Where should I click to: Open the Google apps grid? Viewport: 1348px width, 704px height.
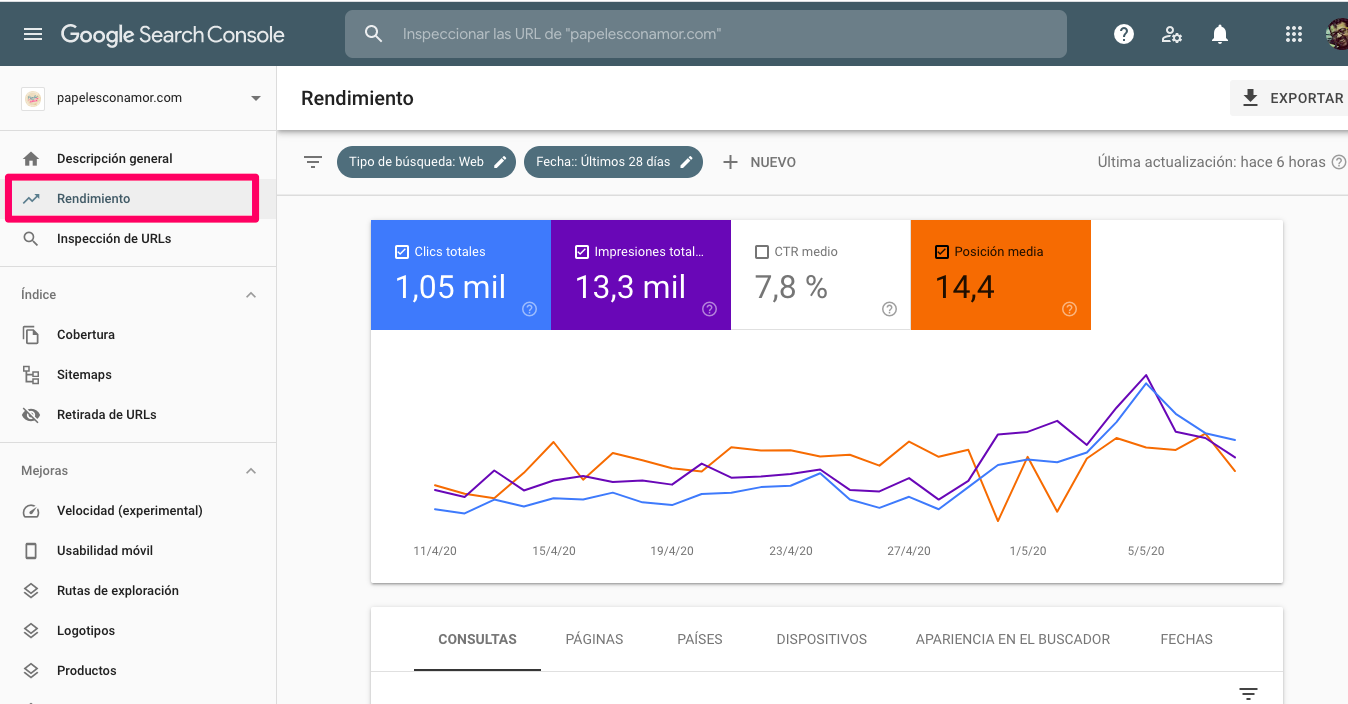coord(1294,34)
